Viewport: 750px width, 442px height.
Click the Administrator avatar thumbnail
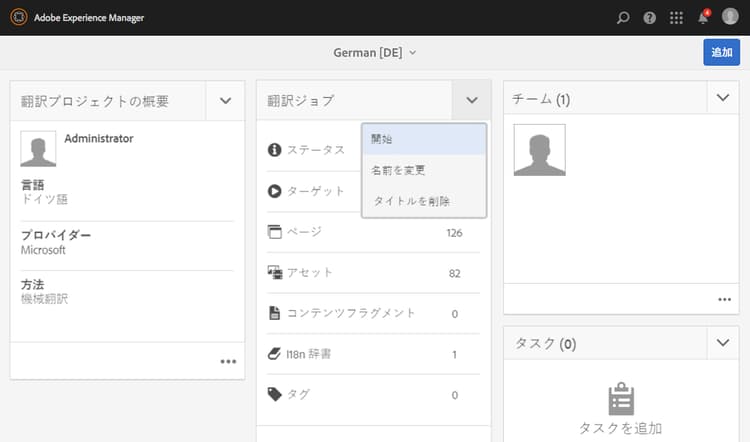(x=38, y=149)
